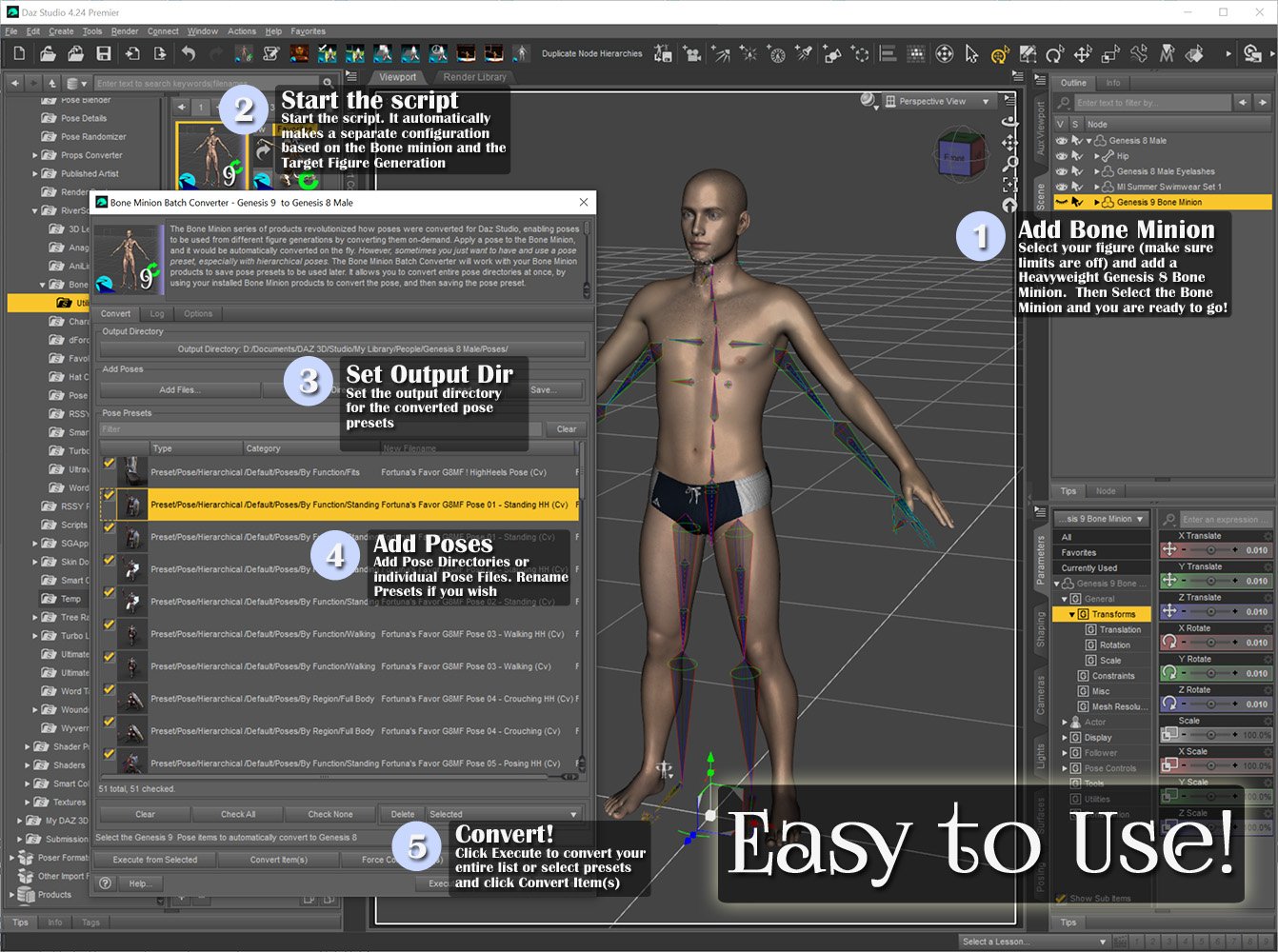Click the Export file icon
Viewport: 1278px width, 952px height.
coord(160,54)
